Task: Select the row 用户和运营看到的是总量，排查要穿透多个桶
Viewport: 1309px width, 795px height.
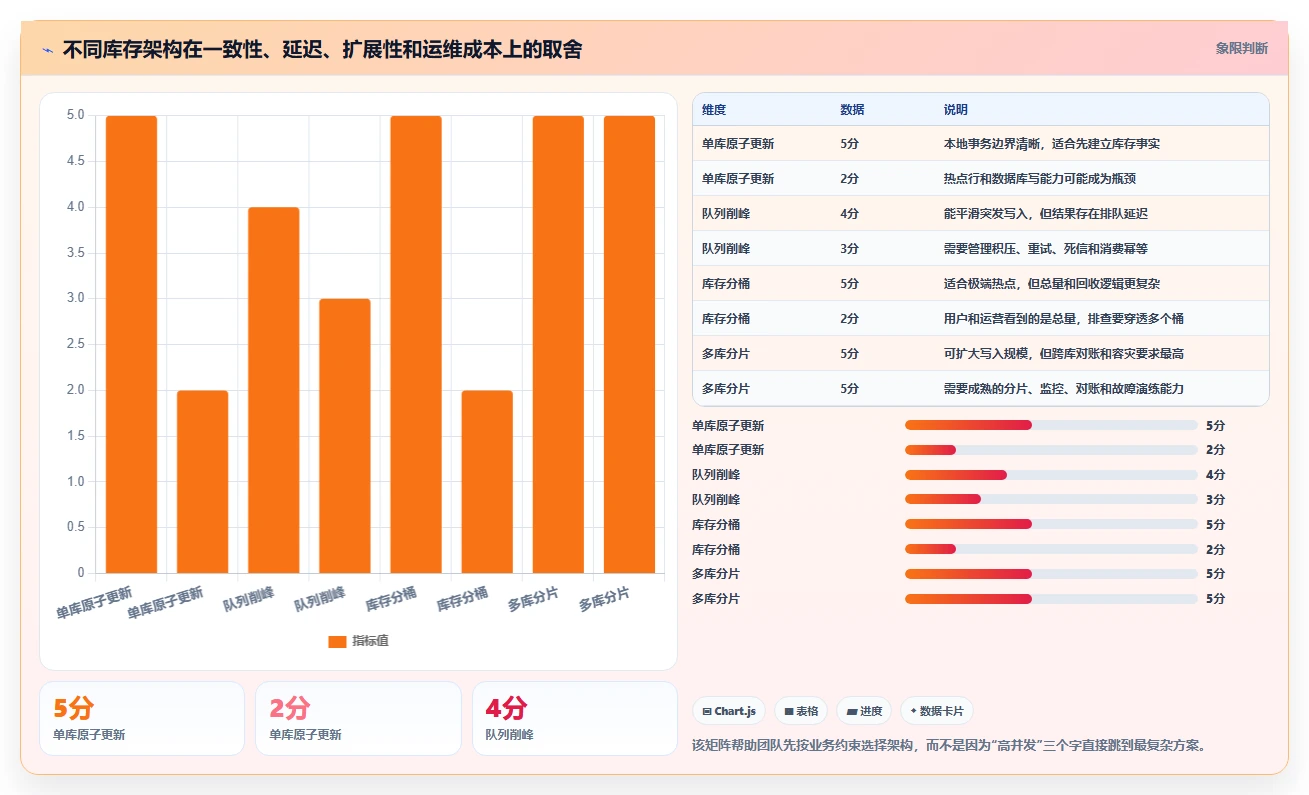Action: [980, 319]
